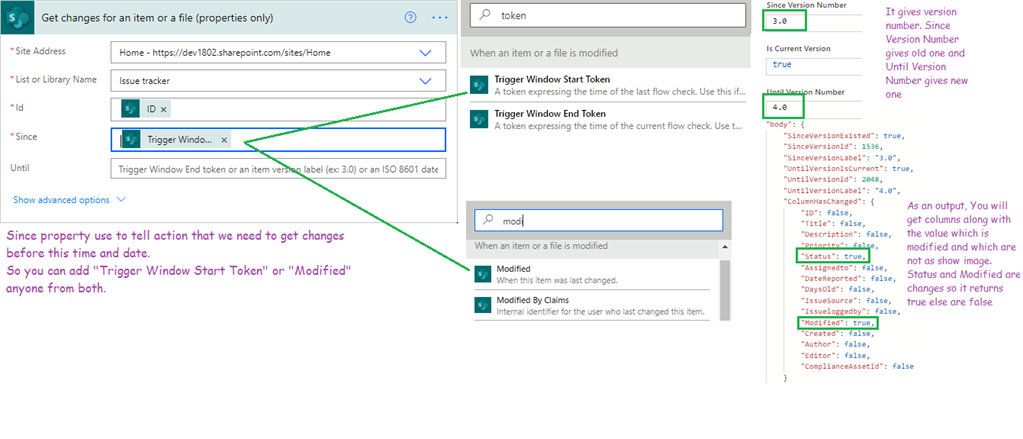1023x439 pixels.
Task: Click icon beside Trigger Window Start Token
Action: (479, 85)
